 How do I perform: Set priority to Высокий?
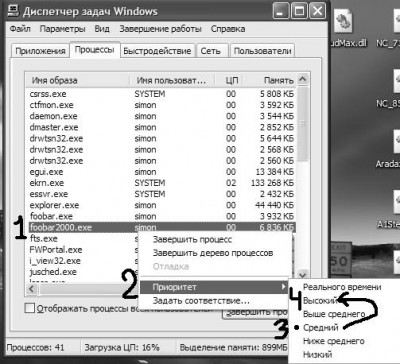[x=320, y=301]
